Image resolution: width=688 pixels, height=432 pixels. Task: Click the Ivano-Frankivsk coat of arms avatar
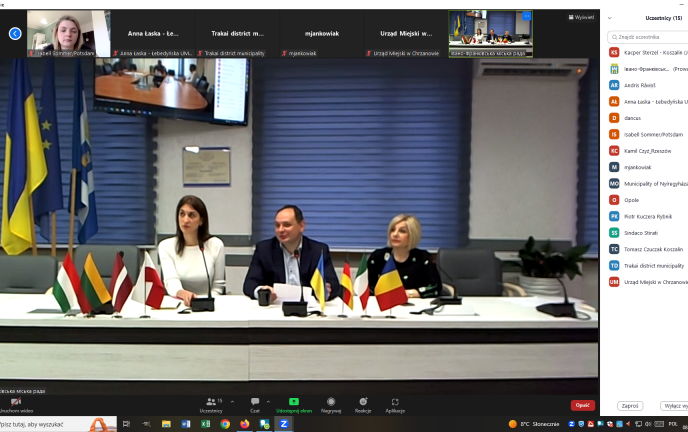click(614, 69)
